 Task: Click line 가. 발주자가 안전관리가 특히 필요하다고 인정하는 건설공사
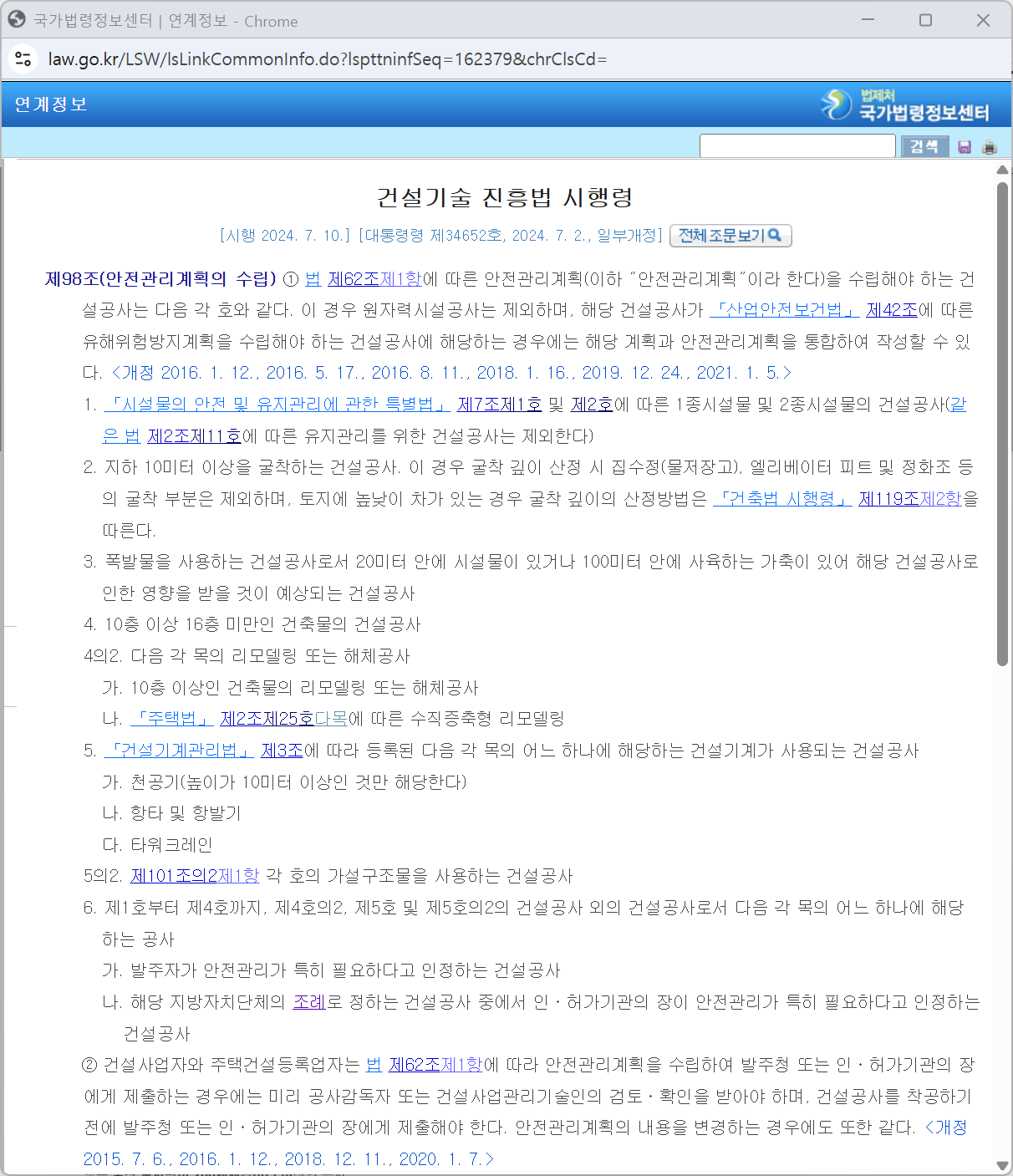pyautogui.click(x=332, y=970)
